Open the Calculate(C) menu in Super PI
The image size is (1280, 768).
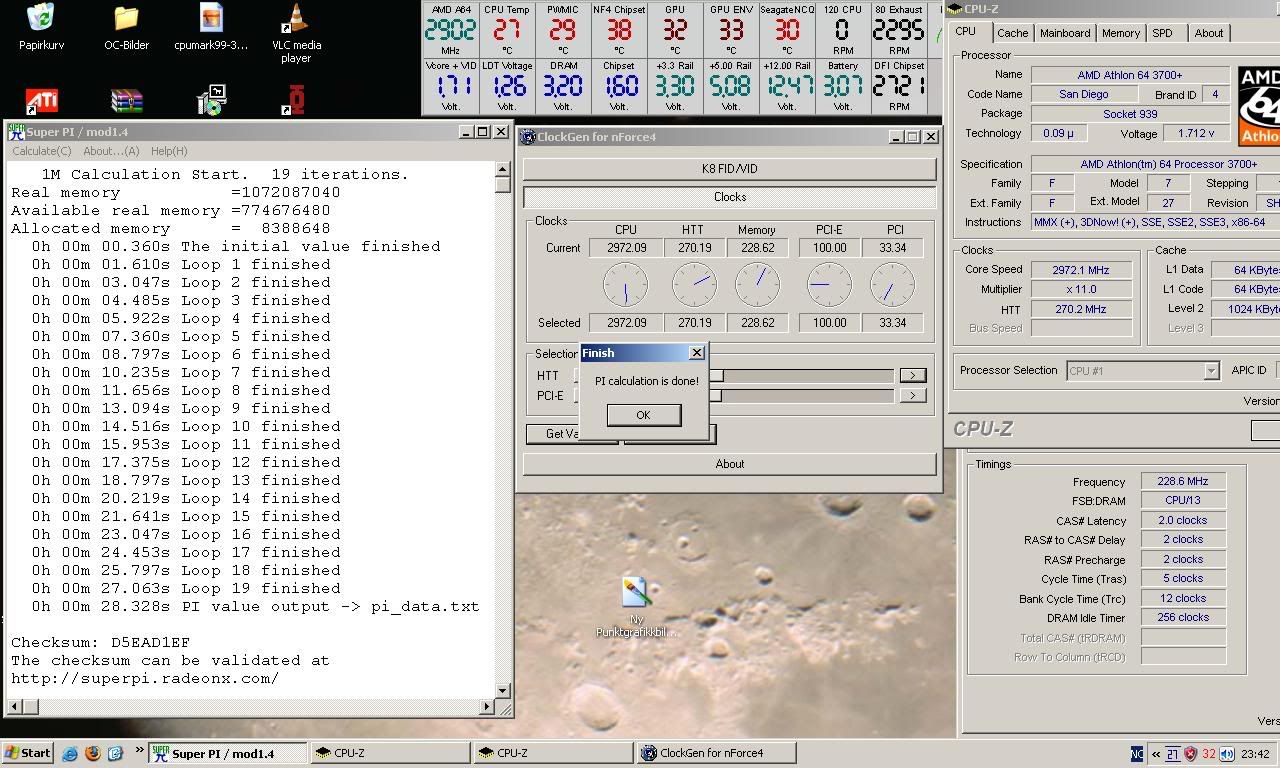pos(42,151)
